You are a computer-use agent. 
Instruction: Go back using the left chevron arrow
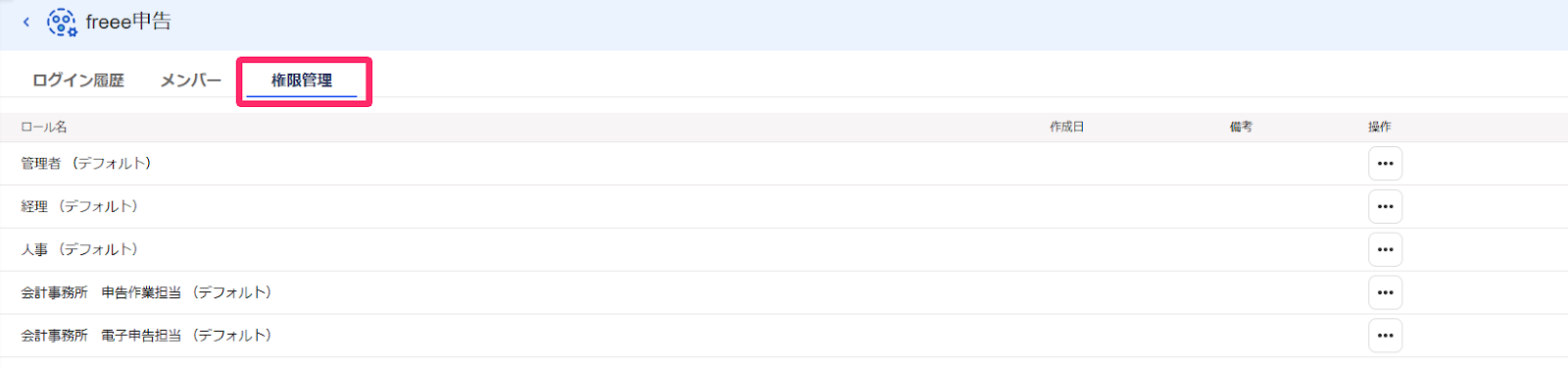[26, 22]
